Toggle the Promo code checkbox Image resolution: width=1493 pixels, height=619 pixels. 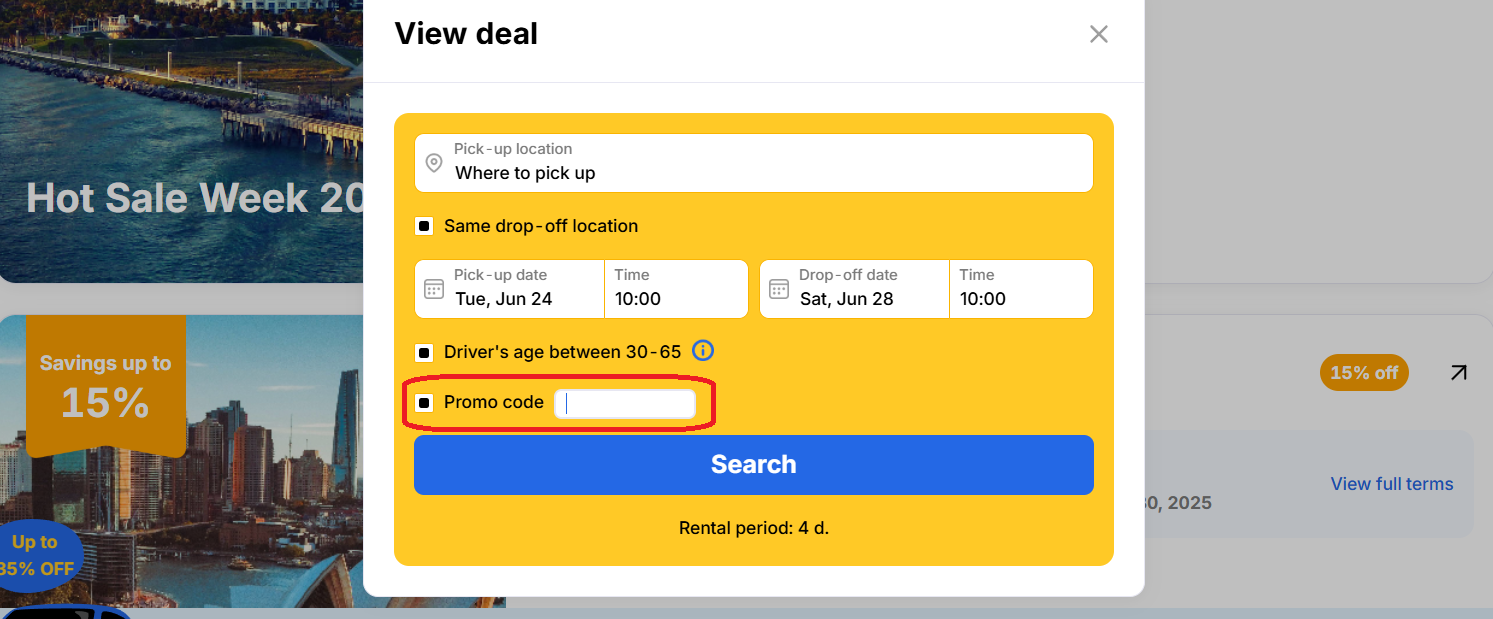[424, 403]
